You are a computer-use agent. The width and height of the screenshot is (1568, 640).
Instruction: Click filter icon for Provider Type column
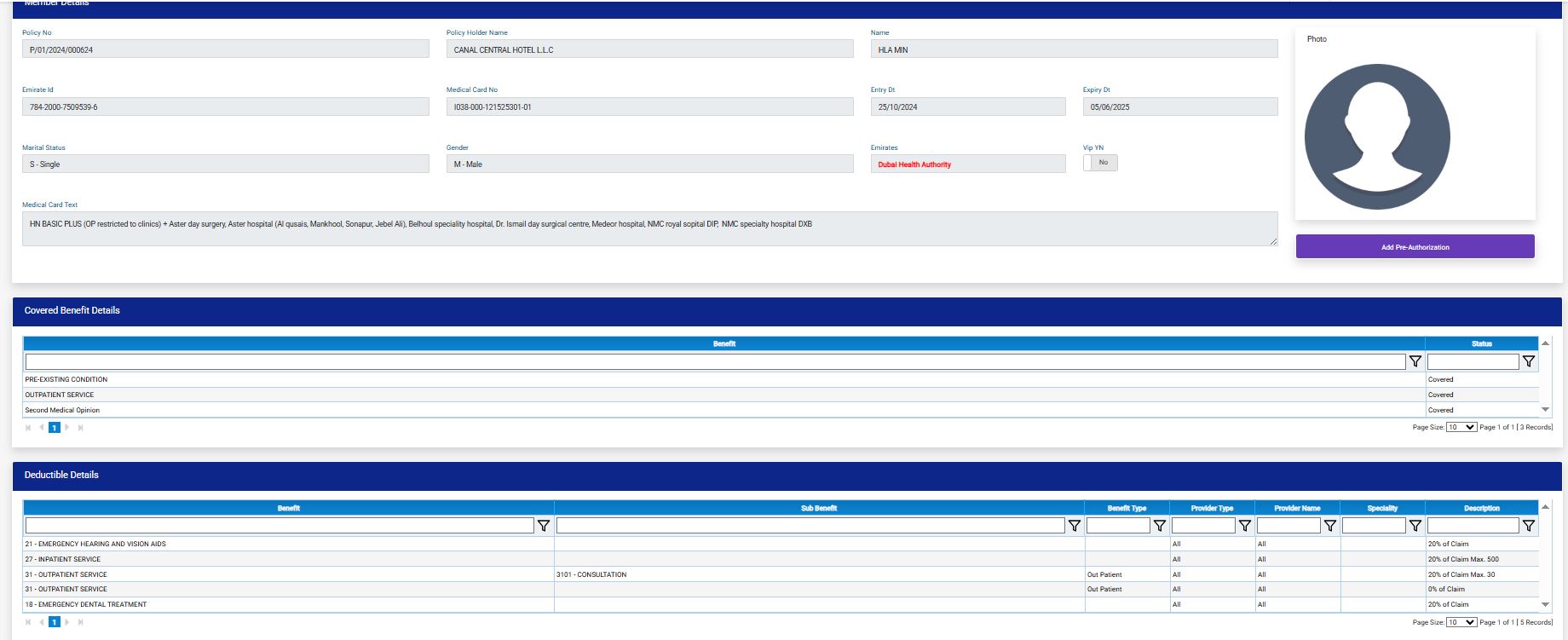click(1244, 526)
